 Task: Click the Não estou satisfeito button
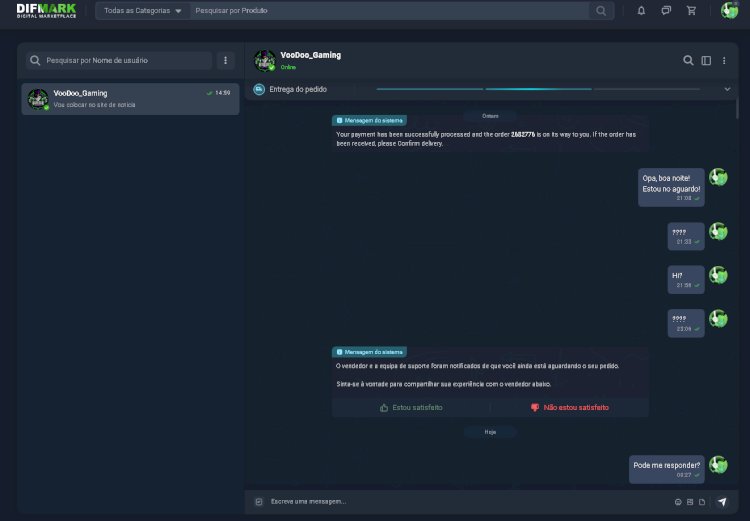(569, 407)
